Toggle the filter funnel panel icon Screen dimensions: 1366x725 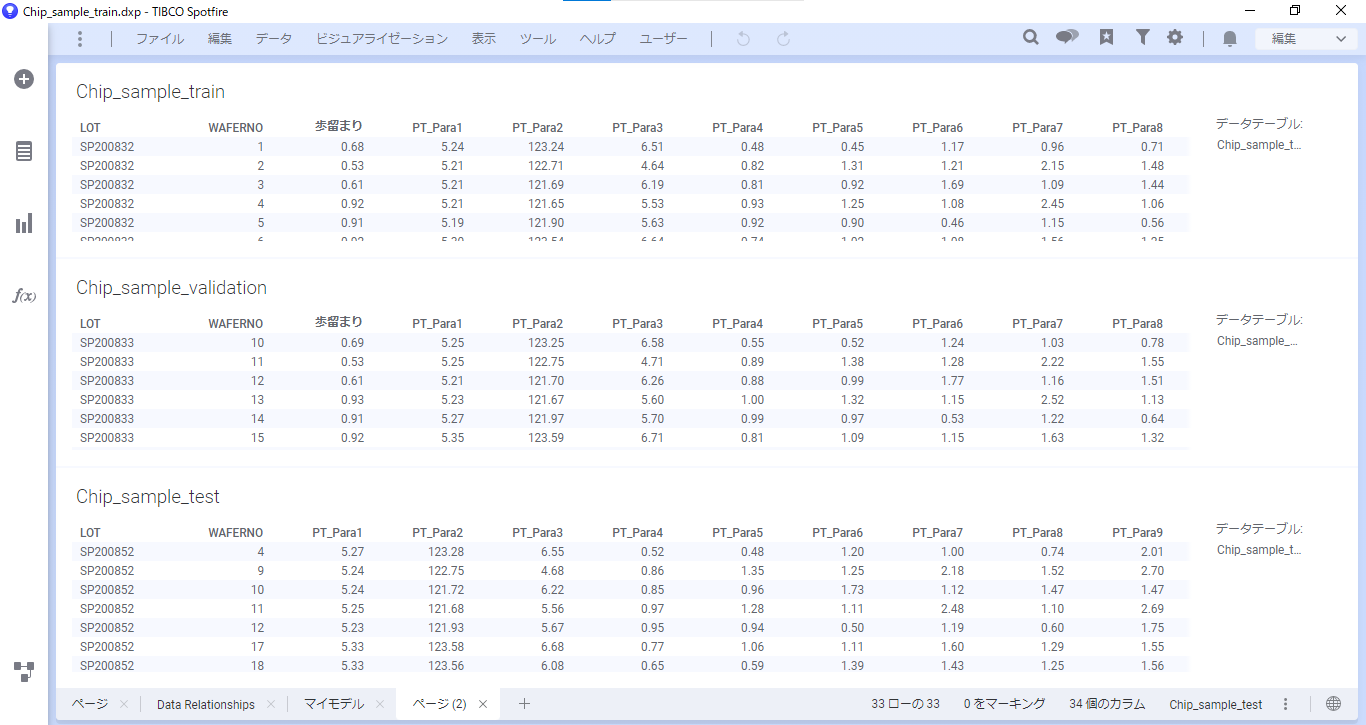coord(1142,38)
